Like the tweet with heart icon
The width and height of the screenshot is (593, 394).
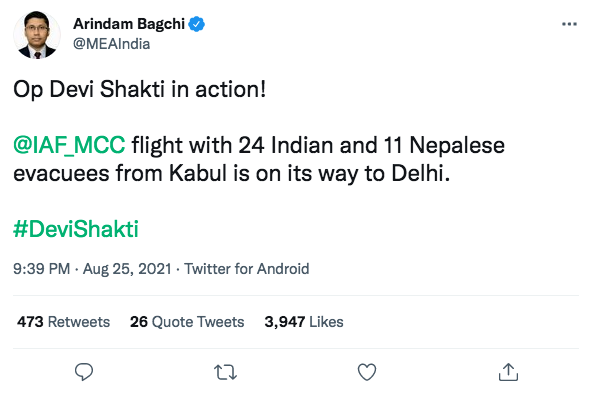click(367, 372)
